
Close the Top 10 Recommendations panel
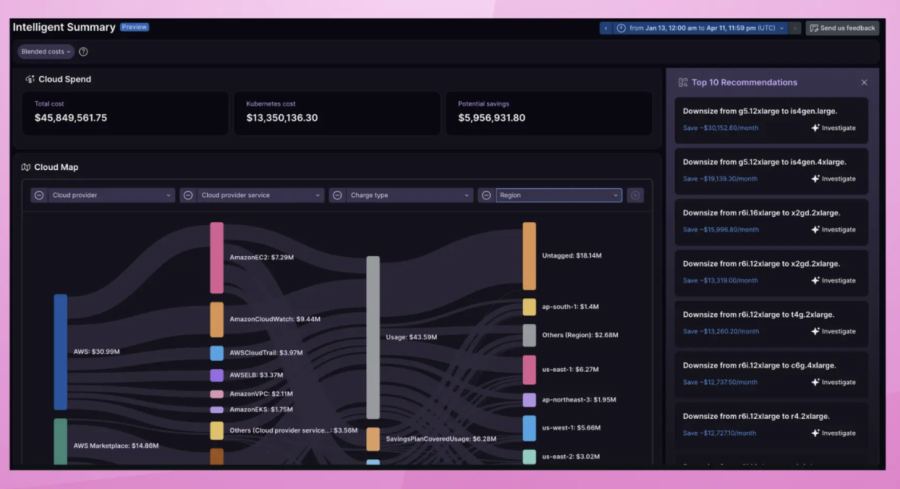pos(864,83)
